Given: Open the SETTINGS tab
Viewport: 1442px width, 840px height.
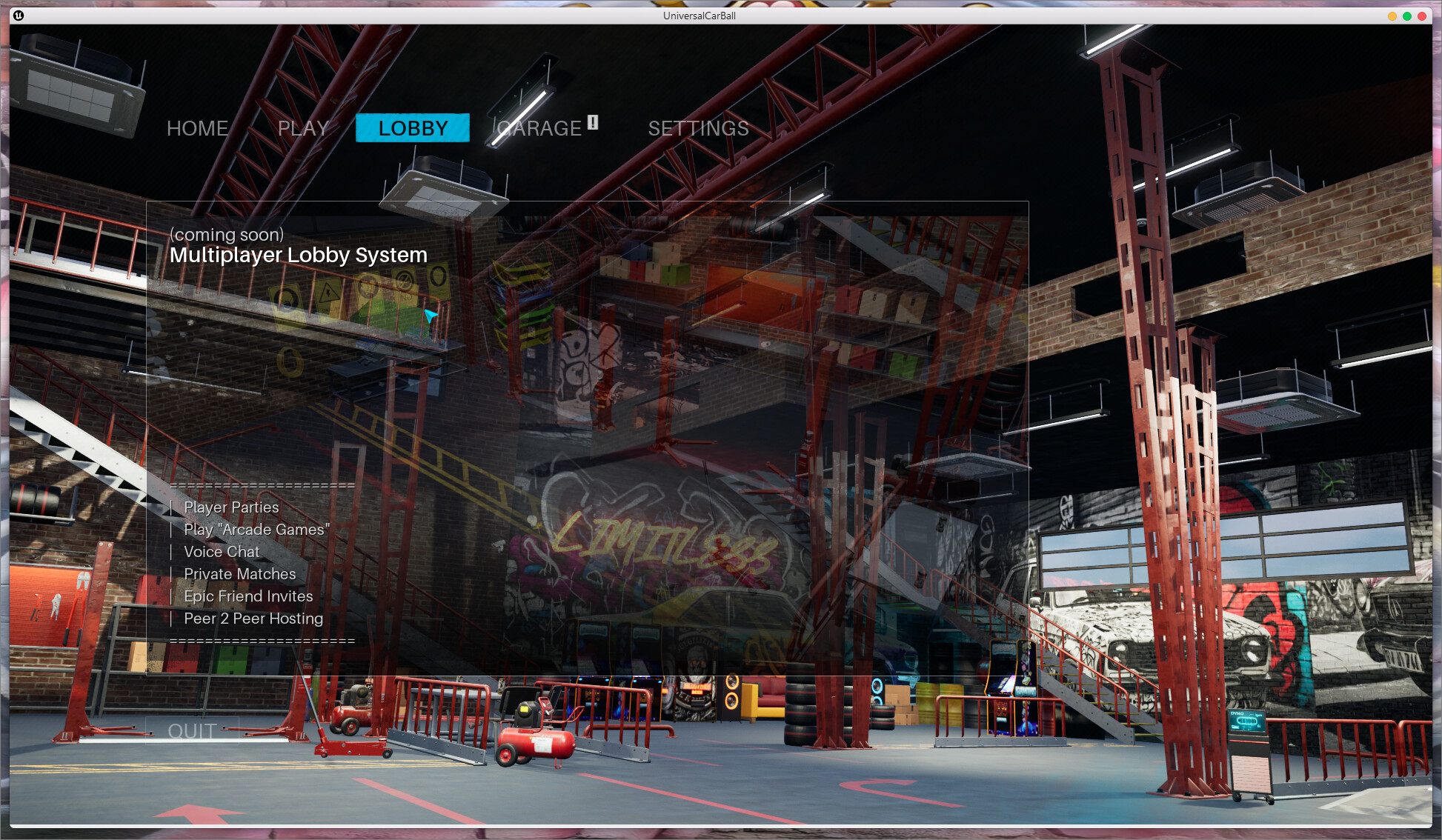Looking at the screenshot, I should pyautogui.click(x=697, y=128).
